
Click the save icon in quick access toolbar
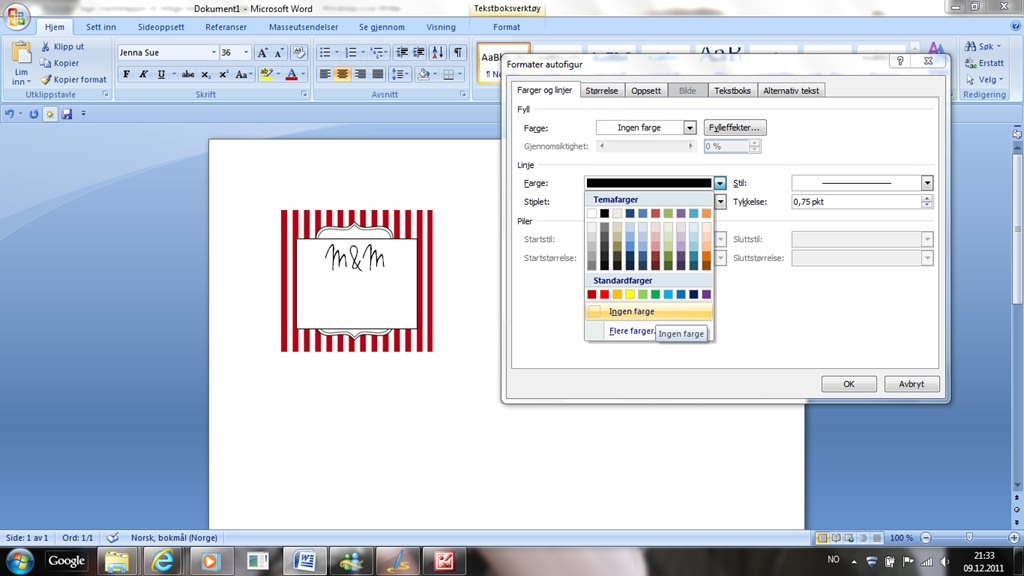pyautogui.click(x=67, y=114)
